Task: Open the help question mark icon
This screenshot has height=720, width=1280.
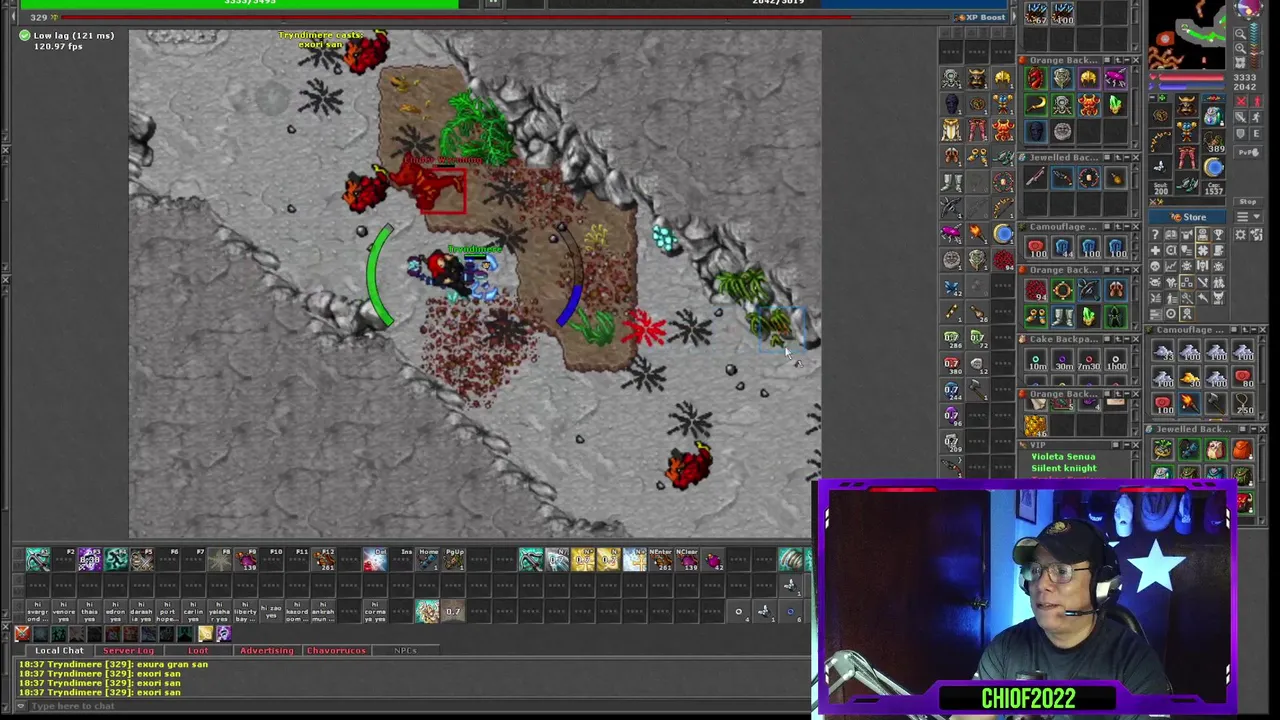Action: click(1155, 235)
